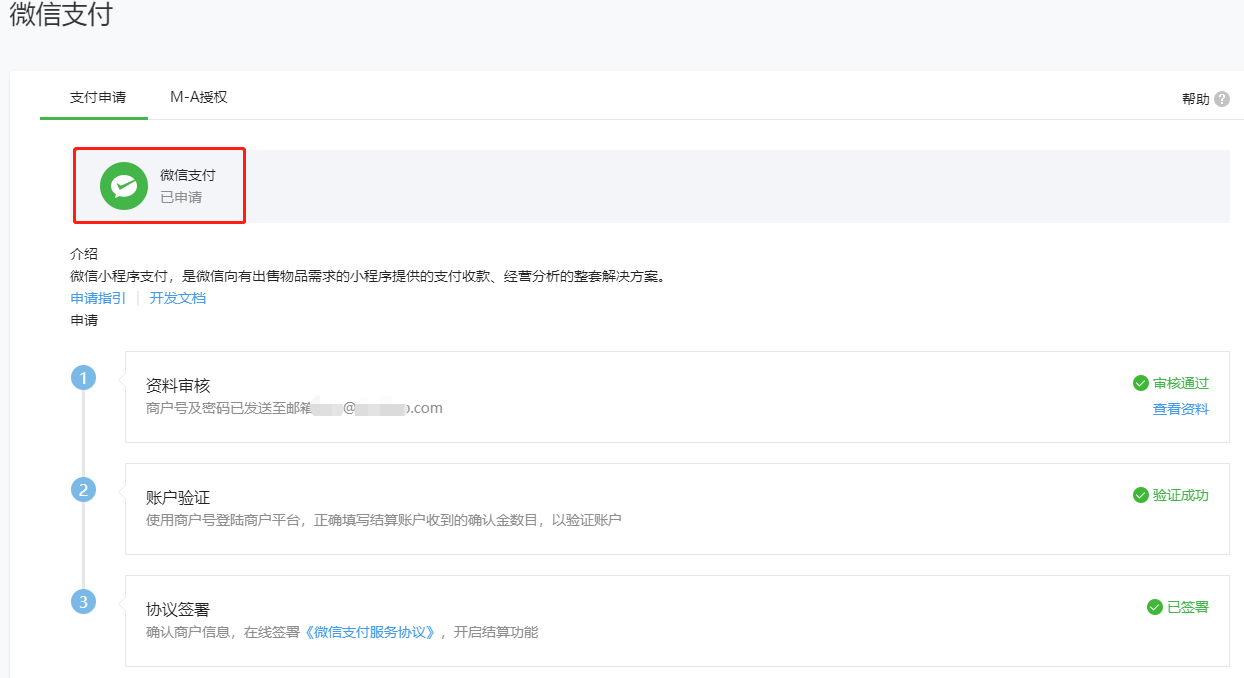Click the 帮助 help text
The width and height of the screenshot is (1244, 678).
point(1195,99)
